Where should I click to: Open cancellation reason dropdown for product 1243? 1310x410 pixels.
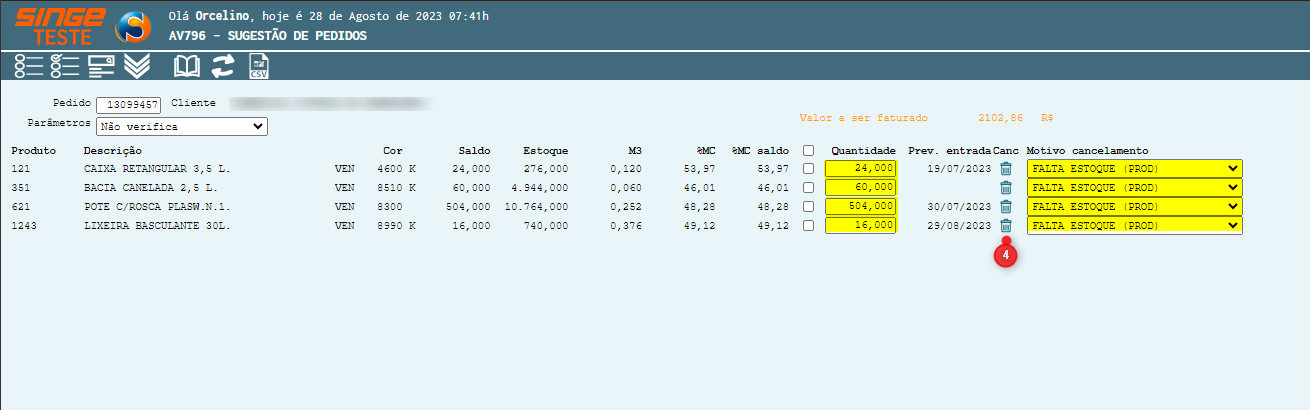click(1134, 226)
